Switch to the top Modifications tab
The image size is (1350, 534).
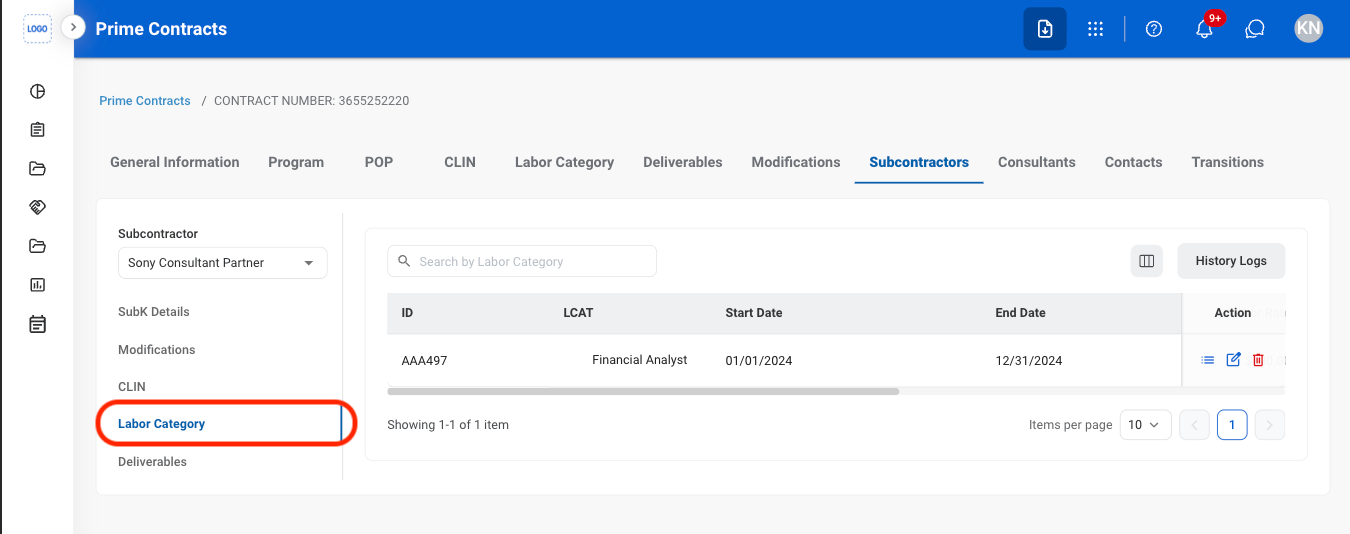click(x=796, y=162)
